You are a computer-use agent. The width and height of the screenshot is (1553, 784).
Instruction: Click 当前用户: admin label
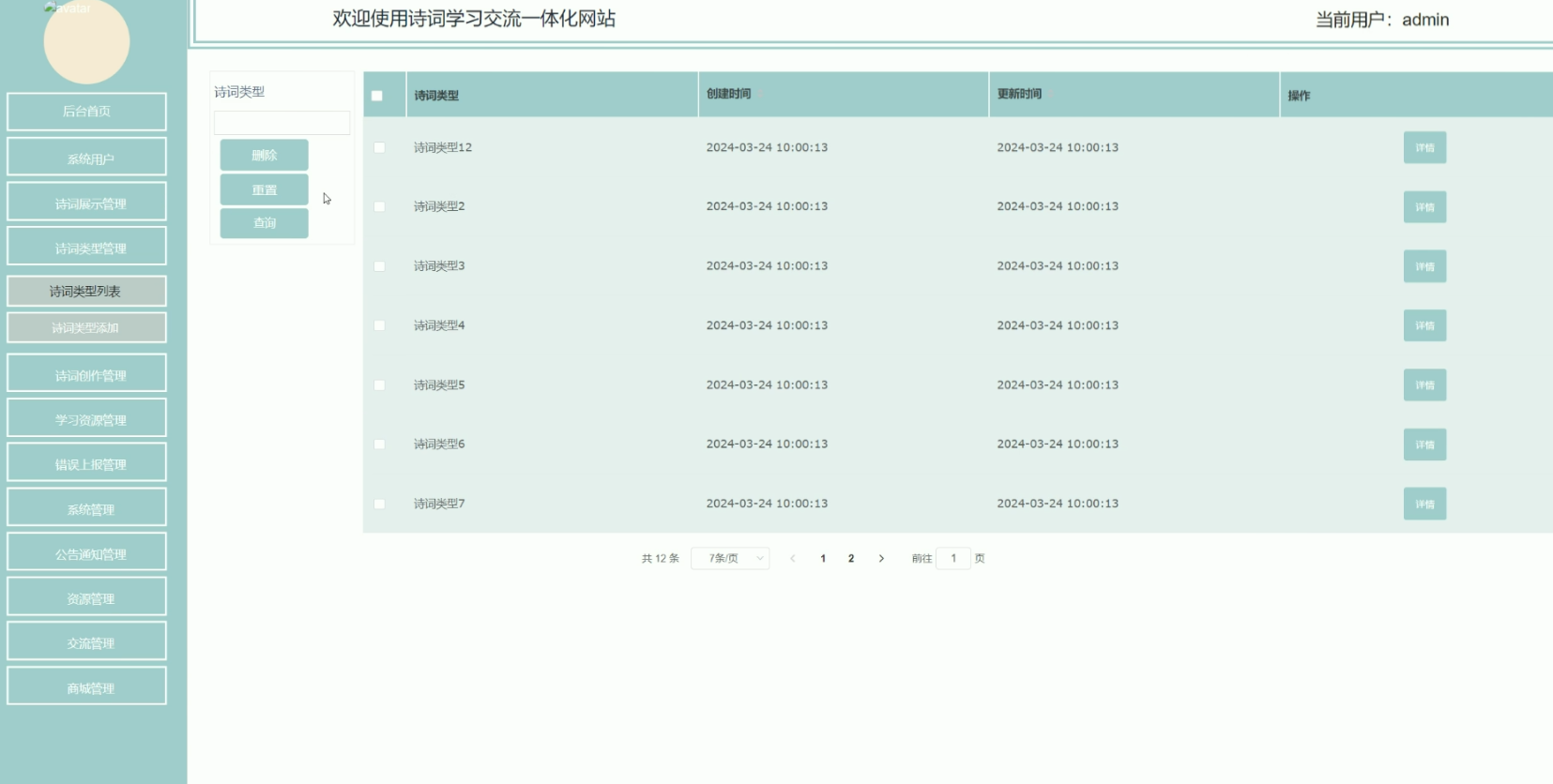pyautogui.click(x=1382, y=20)
